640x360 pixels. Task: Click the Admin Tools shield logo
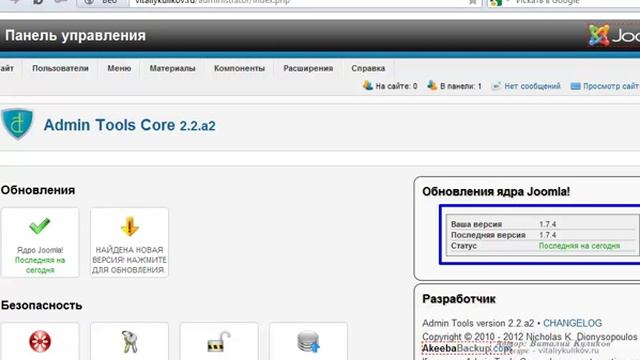point(17,124)
